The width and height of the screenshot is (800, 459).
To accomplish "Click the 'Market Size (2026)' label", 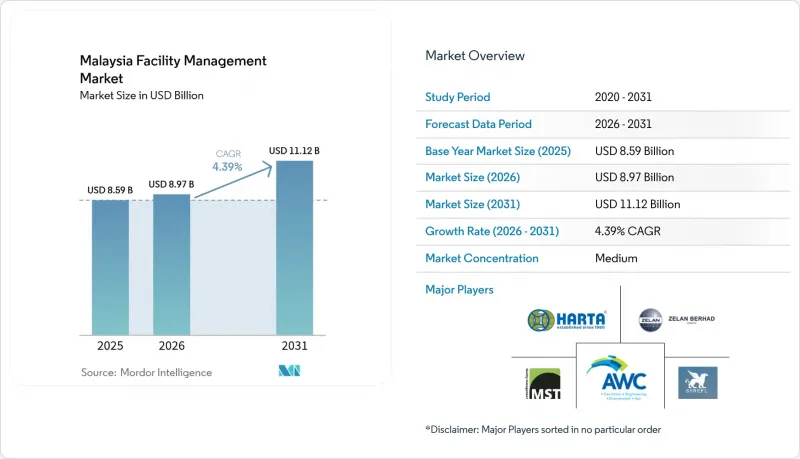I will 472,177.
